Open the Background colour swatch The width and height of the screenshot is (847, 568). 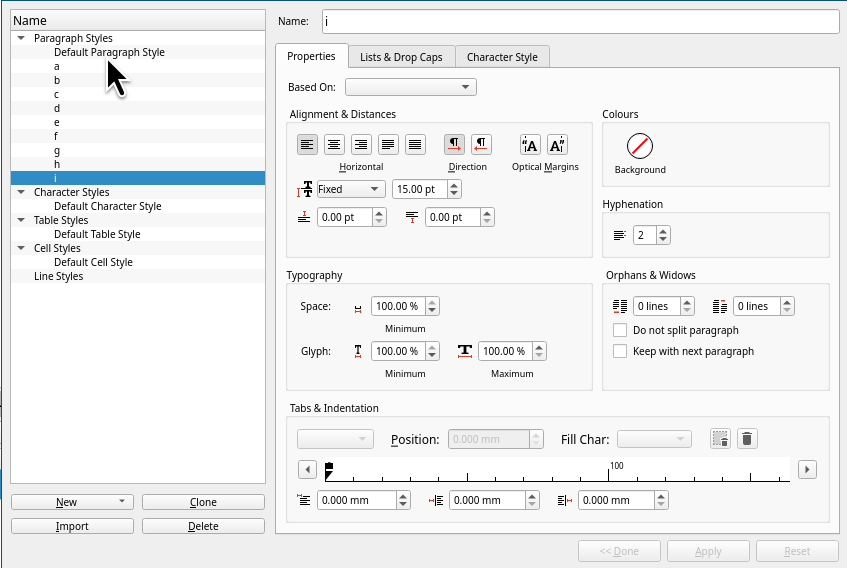pos(640,147)
